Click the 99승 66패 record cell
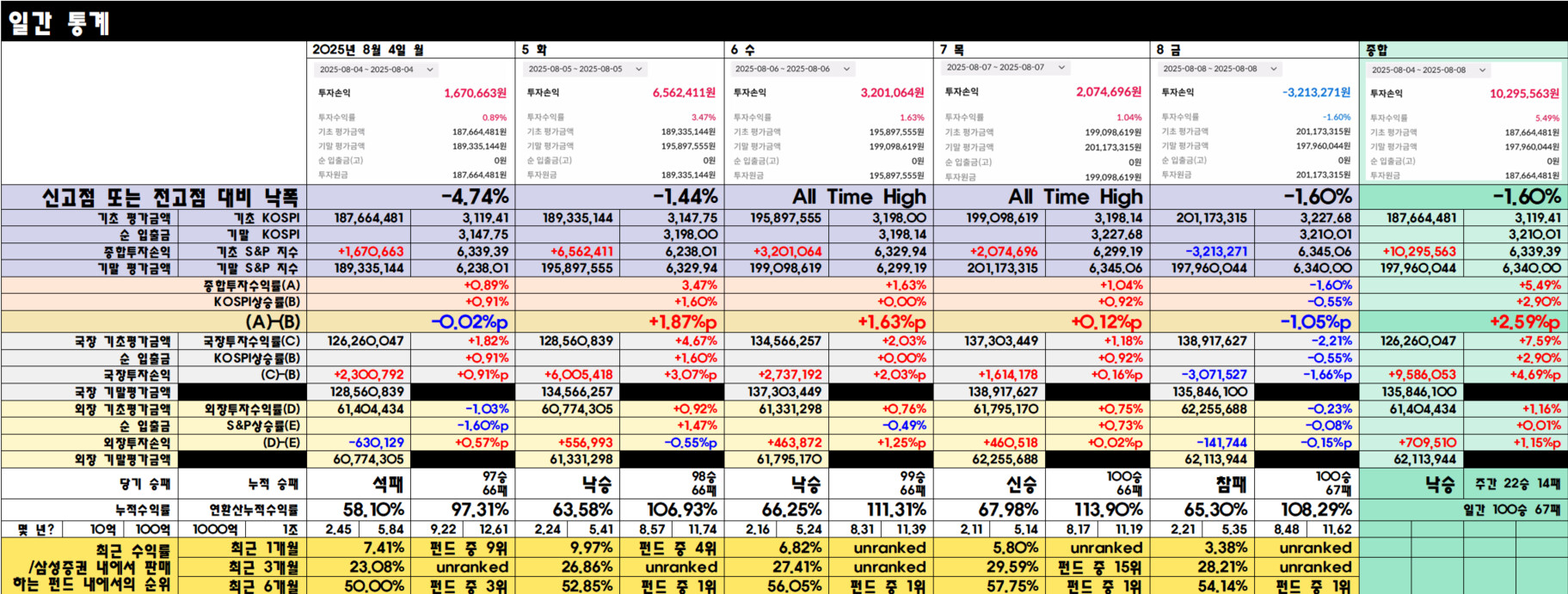The height and width of the screenshot is (594, 1568). pyautogui.click(x=912, y=483)
